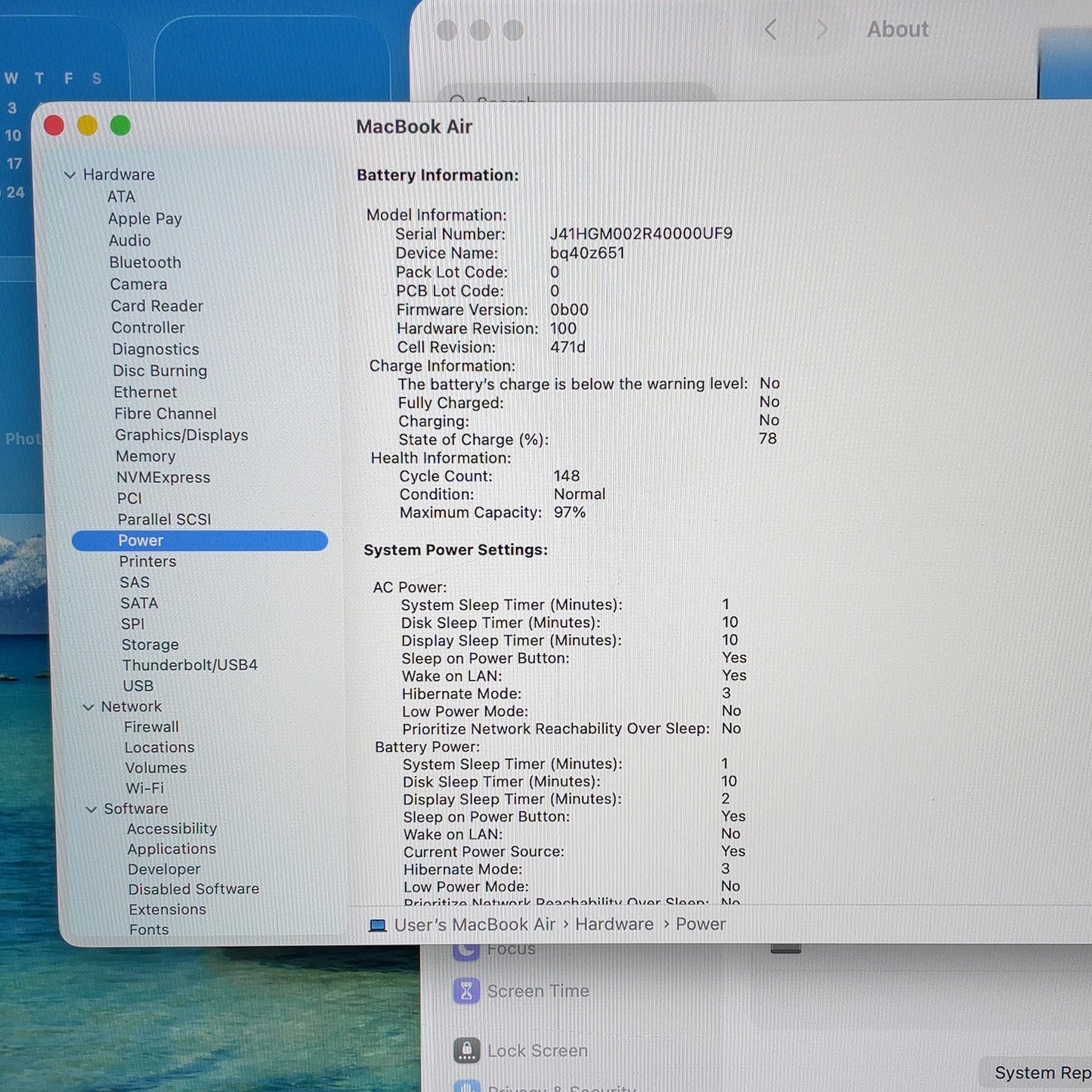Click the device name bq40z651
The height and width of the screenshot is (1092, 1092).
pos(587,253)
